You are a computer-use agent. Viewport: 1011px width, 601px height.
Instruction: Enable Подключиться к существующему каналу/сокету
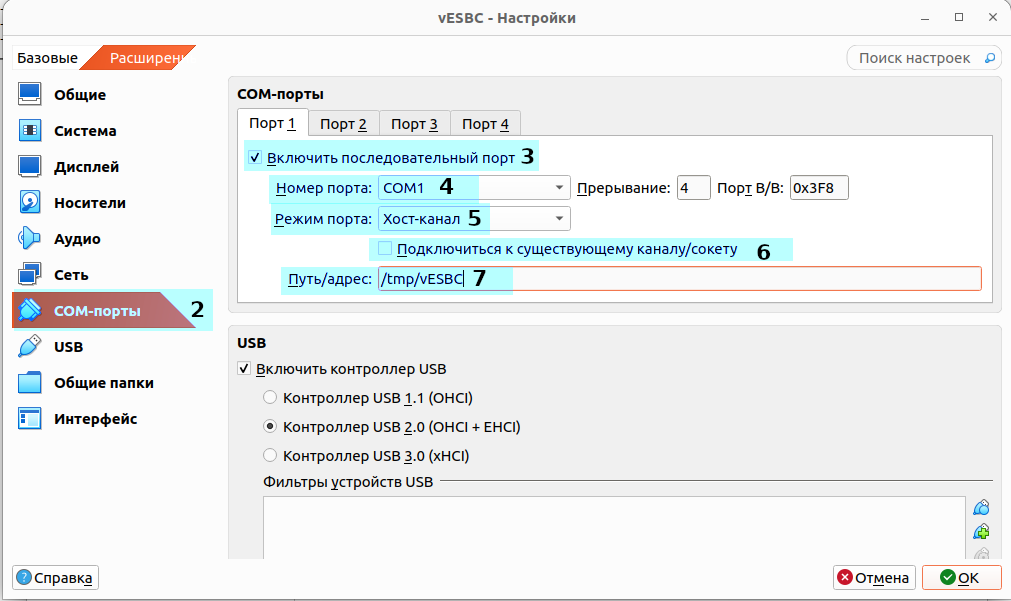pyautogui.click(x=385, y=249)
